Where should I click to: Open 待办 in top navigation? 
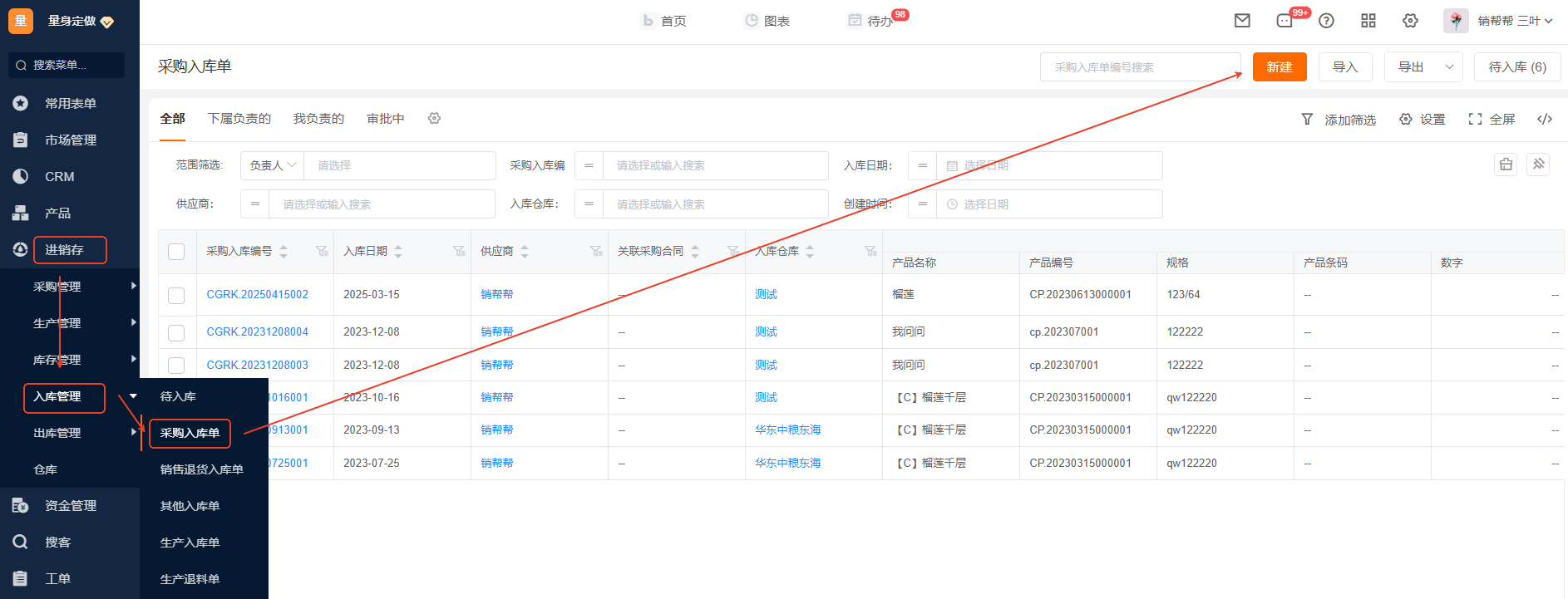870,21
